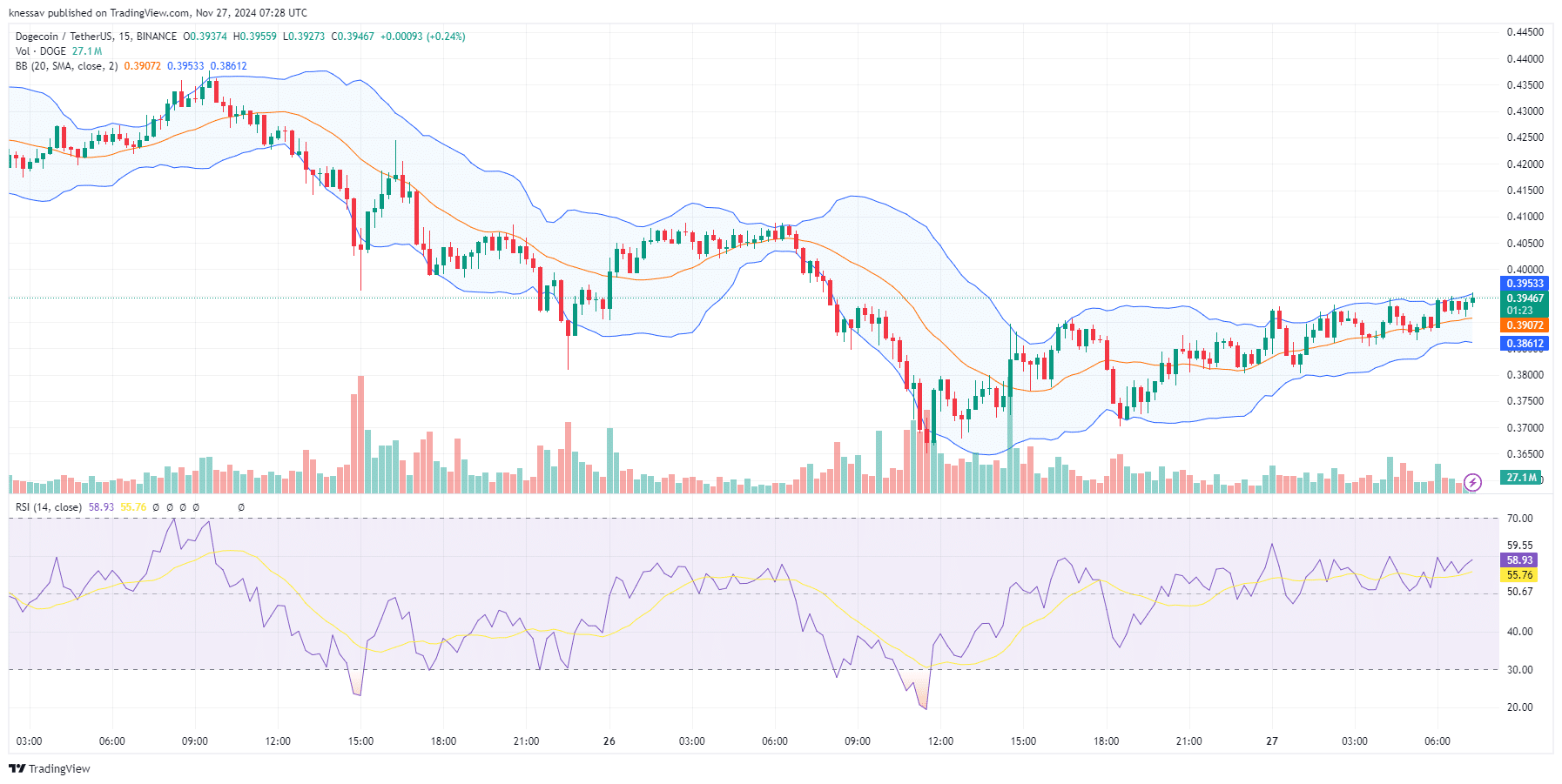This screenshot has width=1562, height=784.
Task: Select the high value H0.39559
Action: pos(255,37)
